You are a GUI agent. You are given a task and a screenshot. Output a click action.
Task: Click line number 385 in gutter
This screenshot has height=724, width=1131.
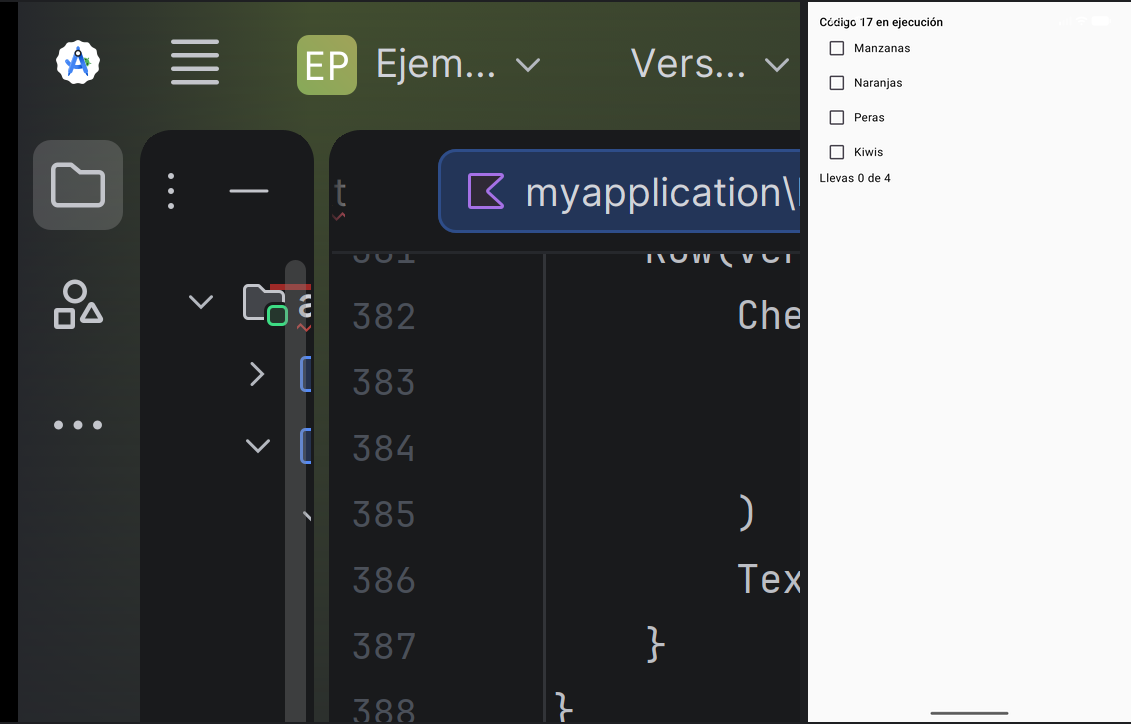[x=384, y=515]
